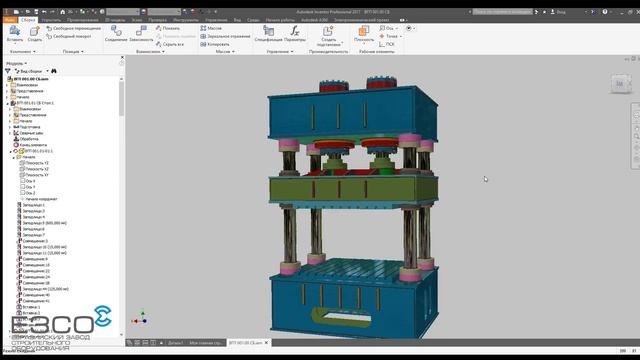Click the browser filter funnel icon

pyautogui.click(x=8, y=71)
